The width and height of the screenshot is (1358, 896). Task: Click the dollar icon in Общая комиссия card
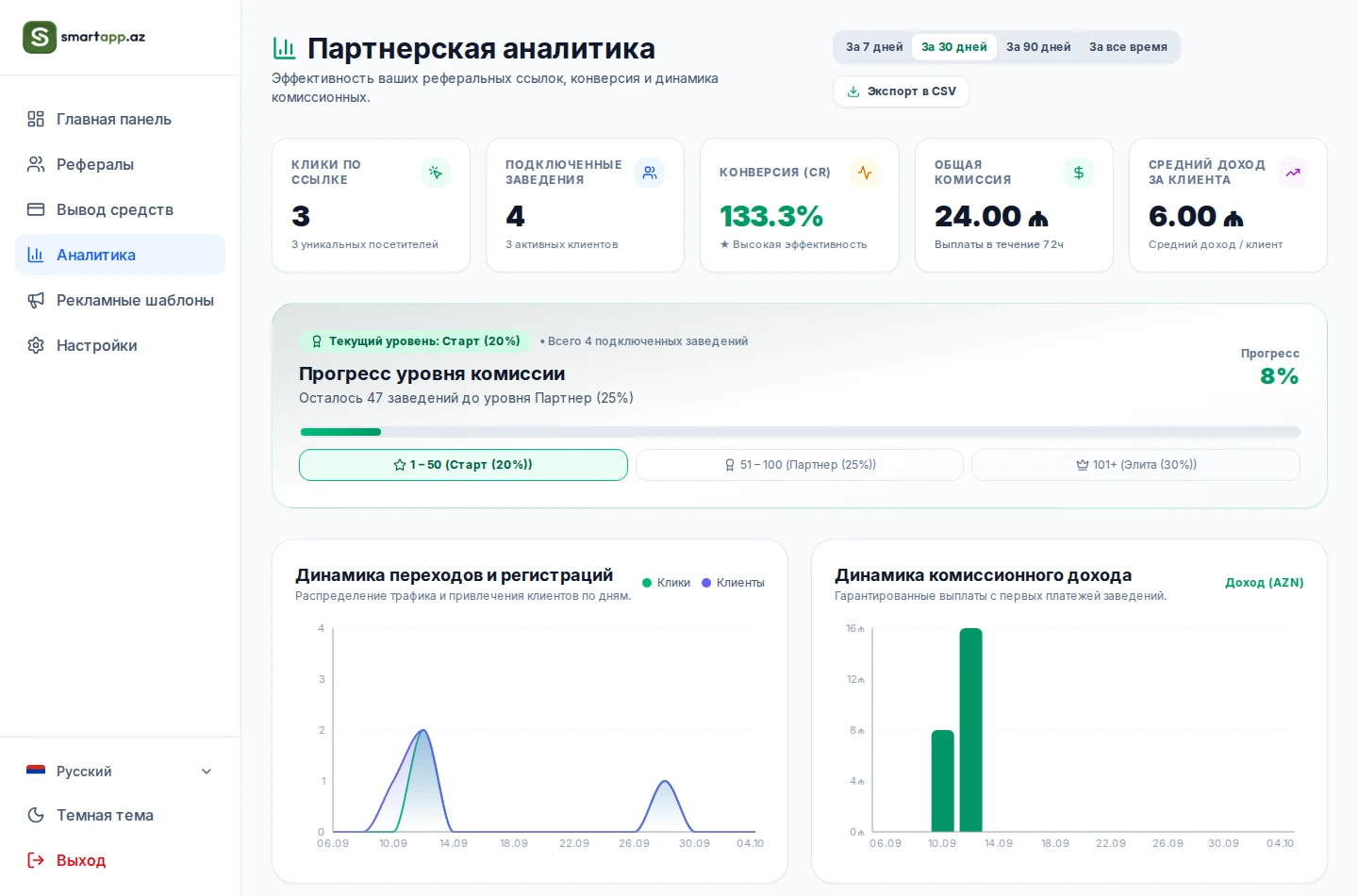1079,173
